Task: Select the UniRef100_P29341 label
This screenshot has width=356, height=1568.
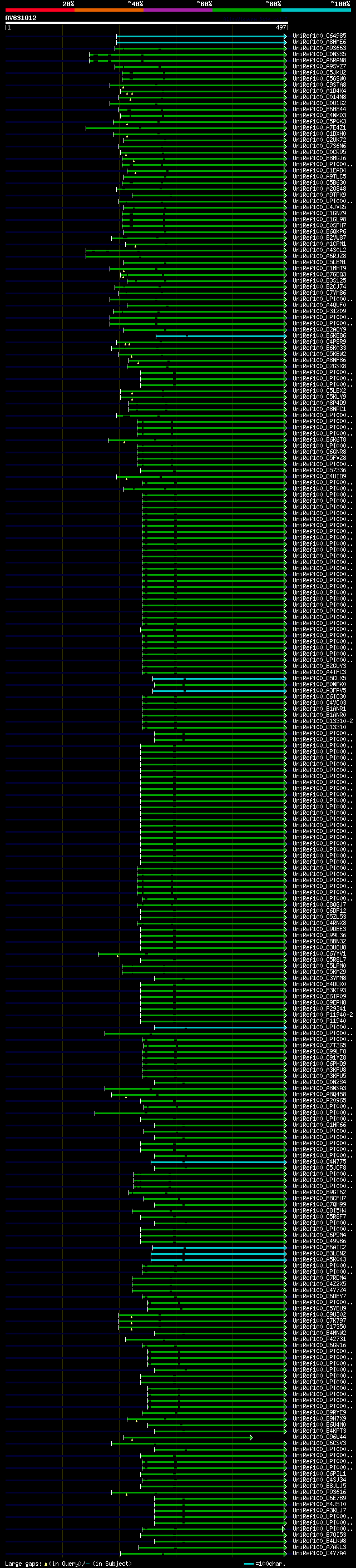Action: pos(319,1008)
